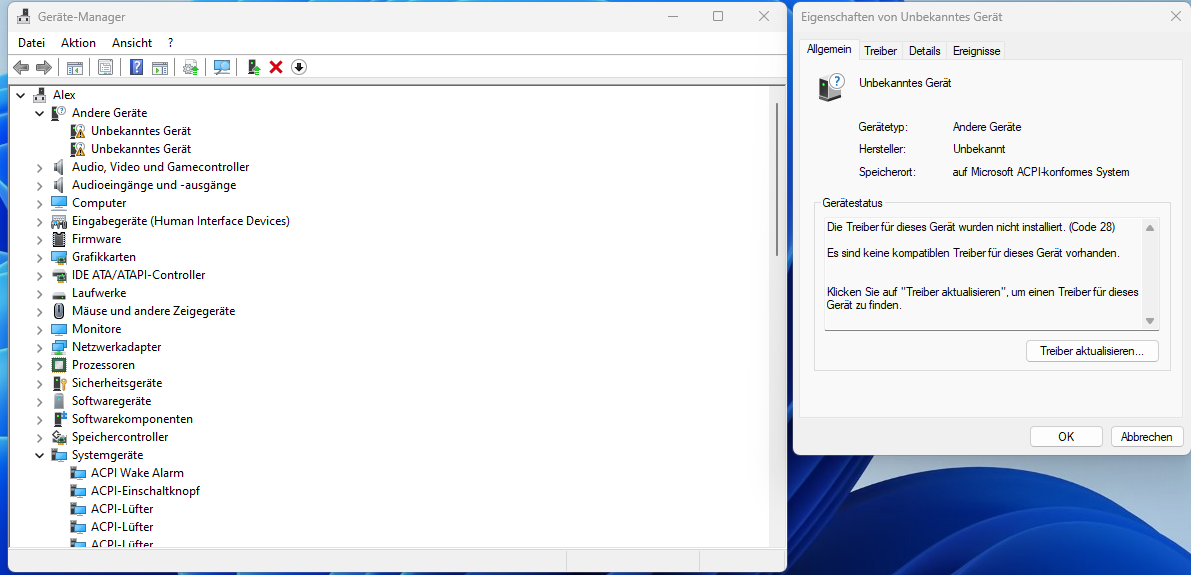
Task: Collapse the Andere Geräte category
Action: pyautogui.click(x=39, y=113)
